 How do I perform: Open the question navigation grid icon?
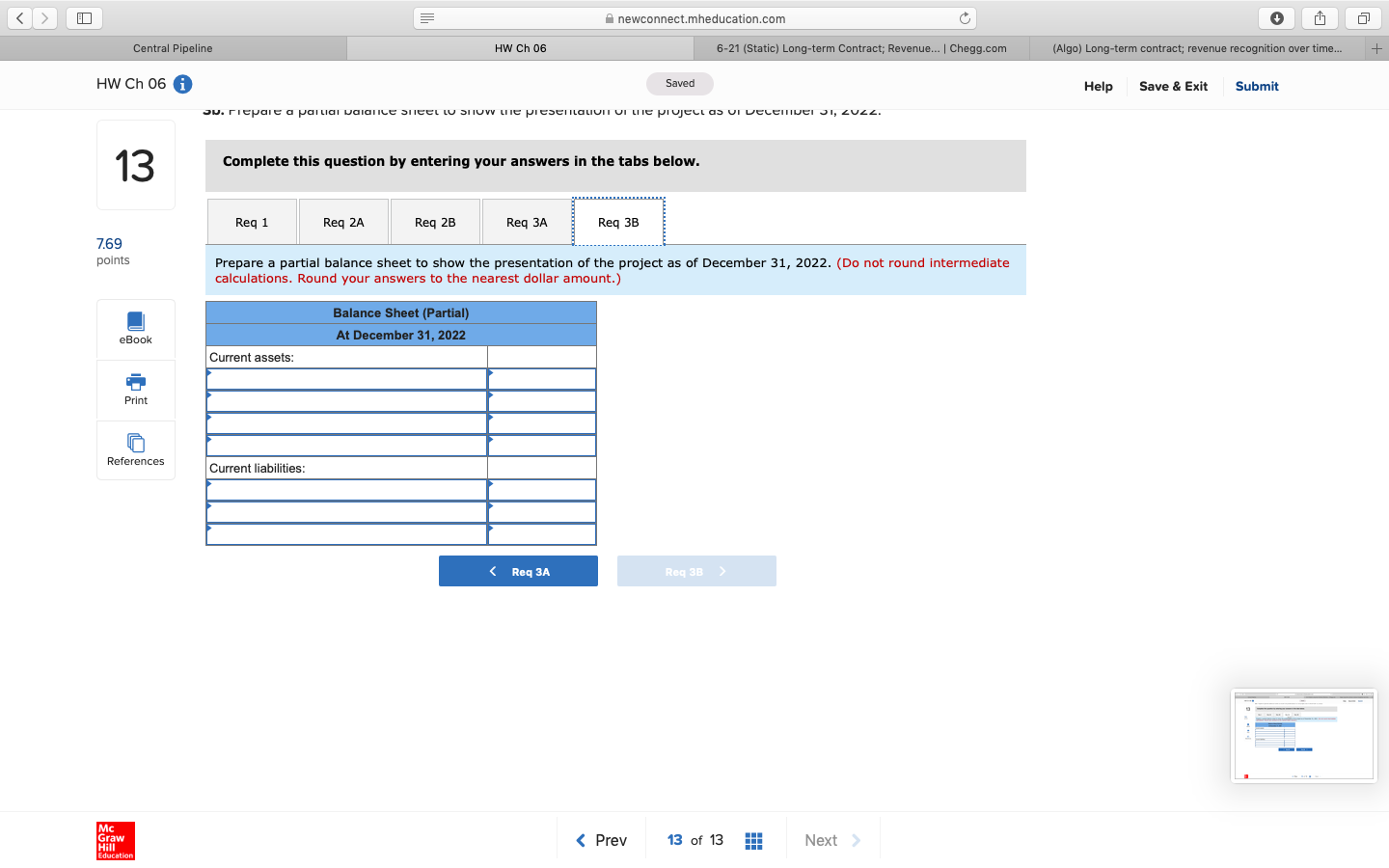[753, 840]
